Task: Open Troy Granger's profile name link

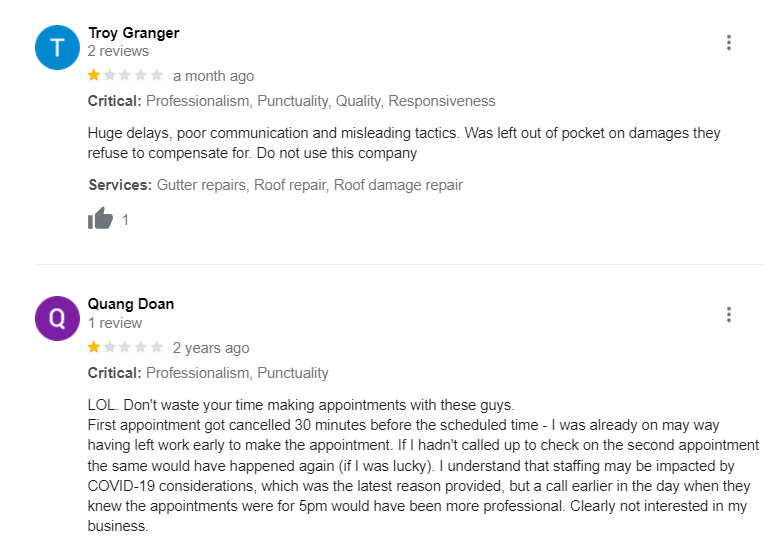Action: 133,33
